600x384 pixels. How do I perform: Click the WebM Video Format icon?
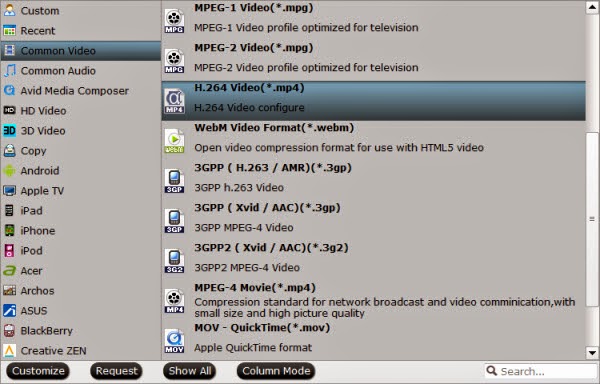[x=174, y=141]
